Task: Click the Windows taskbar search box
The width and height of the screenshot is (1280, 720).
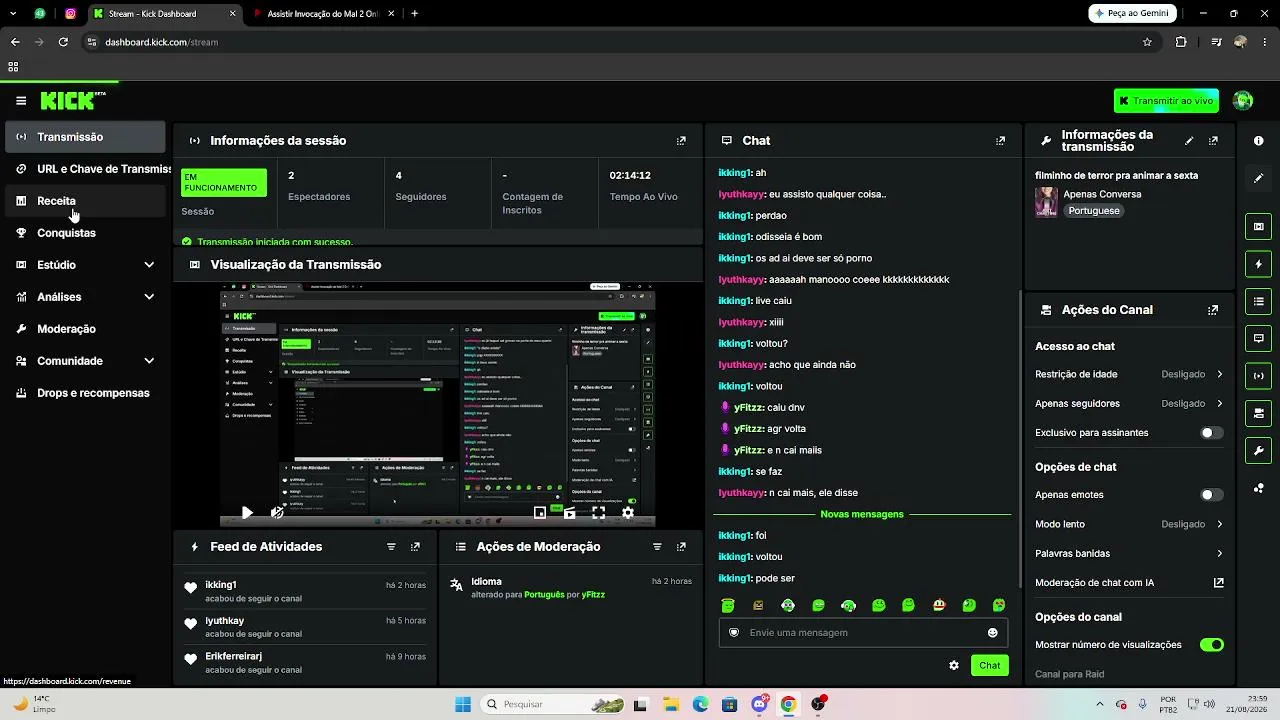Action: [x=553, y=704]
